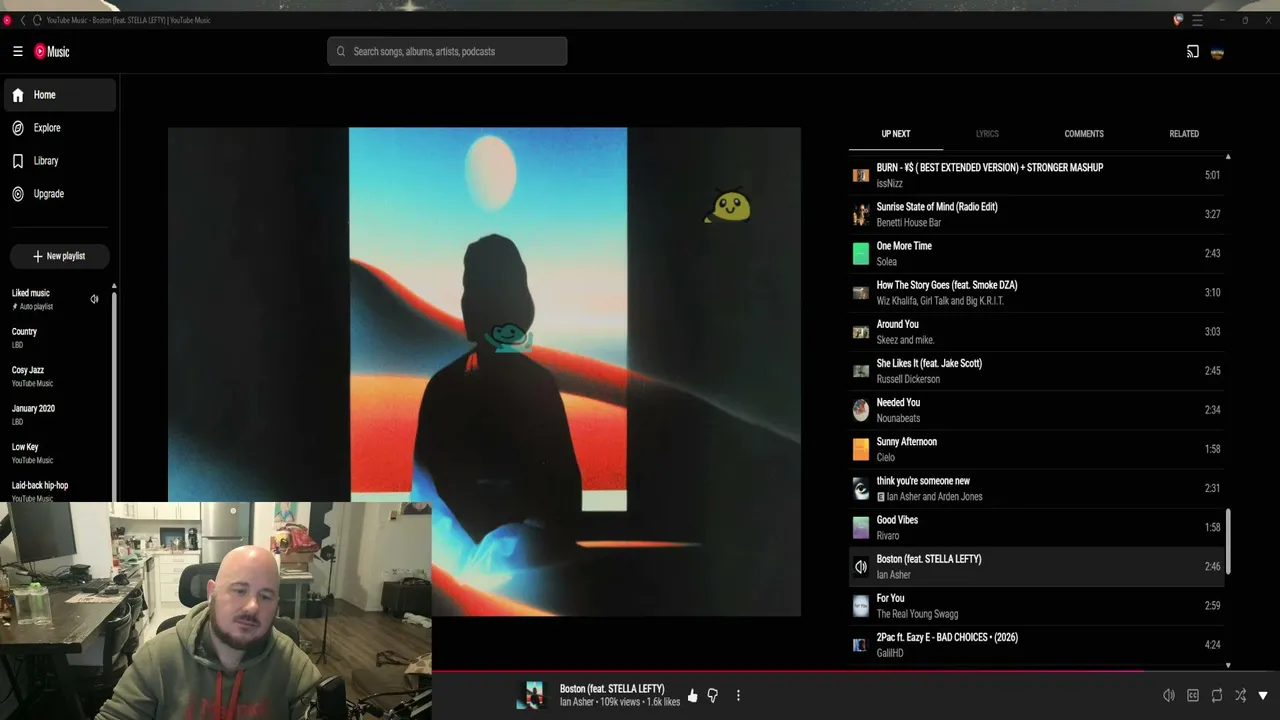The image size is (1280, 720).
Task: Switch to the COMMENTS tab
Action: coord(1084,134)
